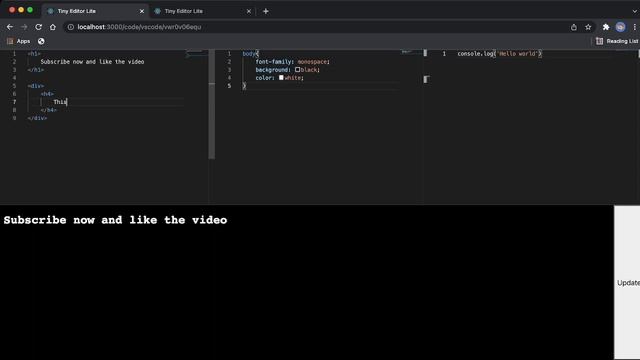This screenshot has height=360, width=640.
Task: Bookmark this page with the star icon
Action: (588, 27)
